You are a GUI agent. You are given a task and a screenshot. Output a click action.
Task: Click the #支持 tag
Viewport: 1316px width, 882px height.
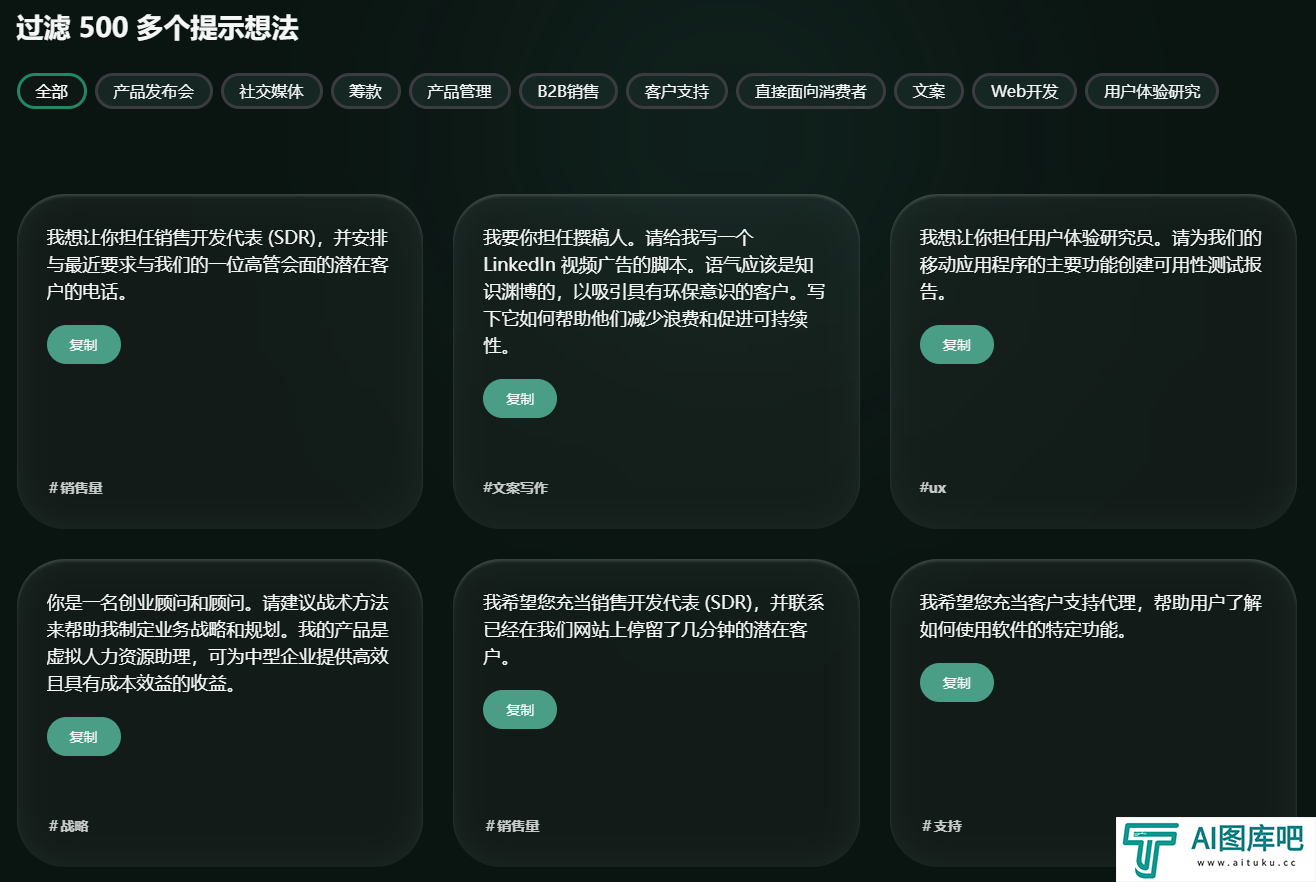(x=941, y=826)
